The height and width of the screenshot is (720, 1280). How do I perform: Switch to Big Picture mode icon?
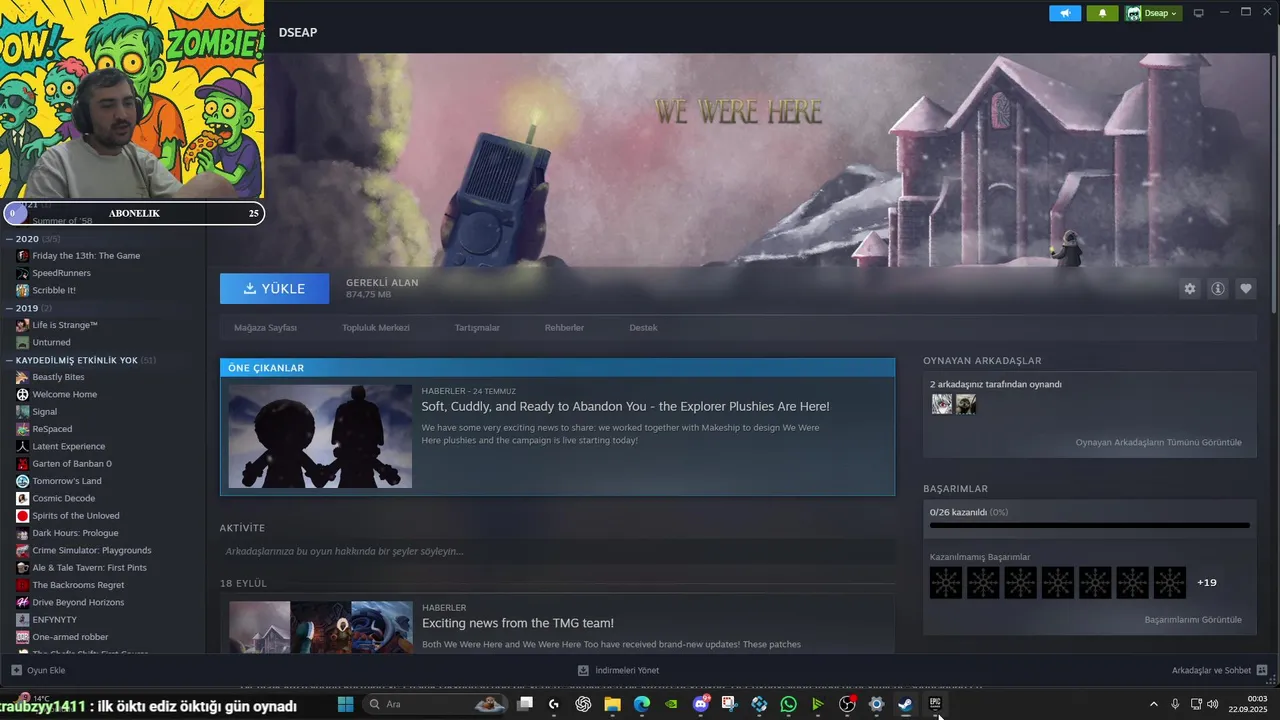[x=1198, y=13]
